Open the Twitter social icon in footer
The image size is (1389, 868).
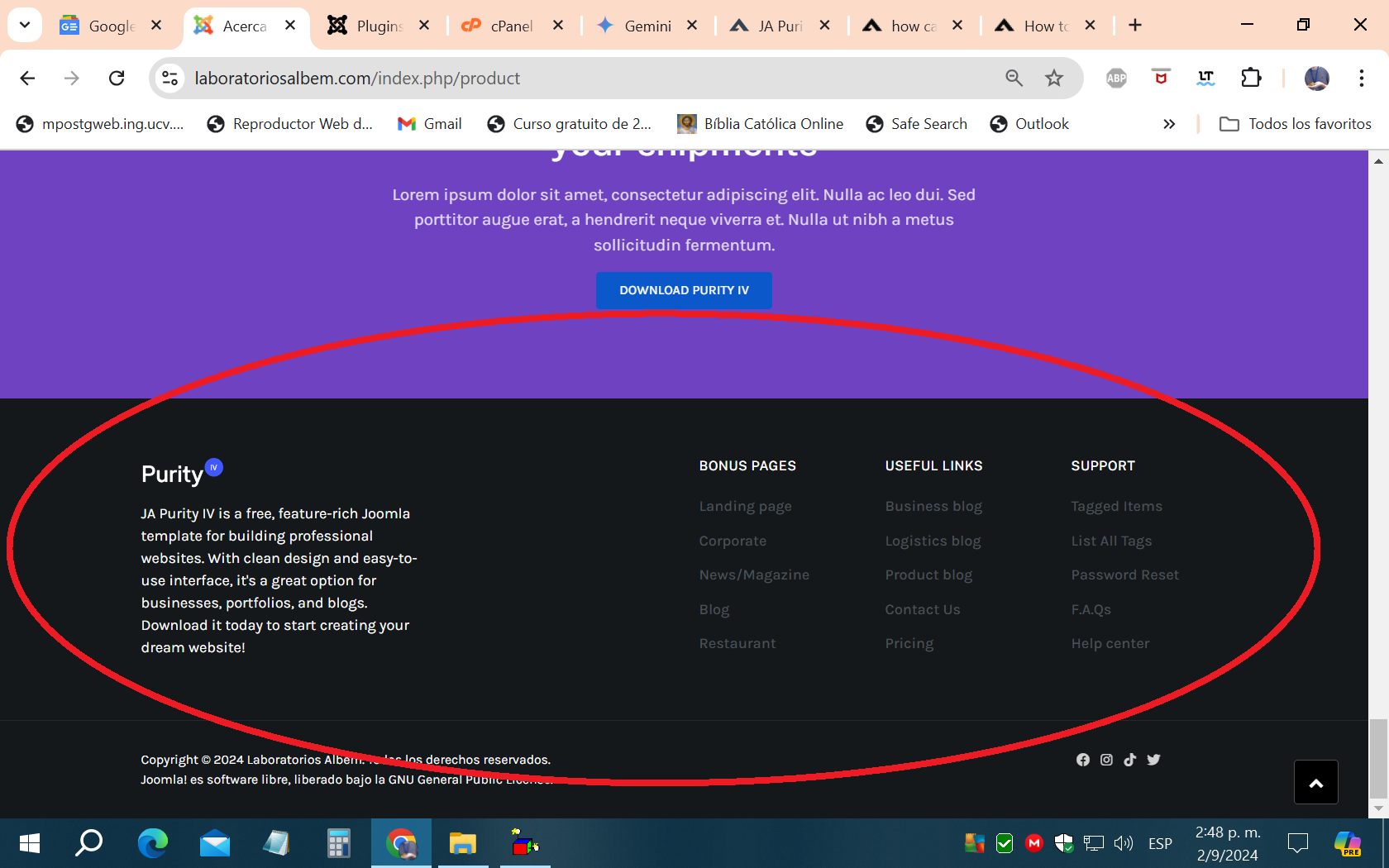pos(1153,760)
